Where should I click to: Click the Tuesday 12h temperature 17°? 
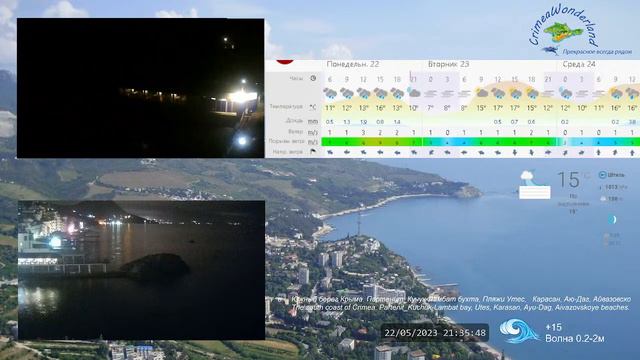(x=498, y=108)
